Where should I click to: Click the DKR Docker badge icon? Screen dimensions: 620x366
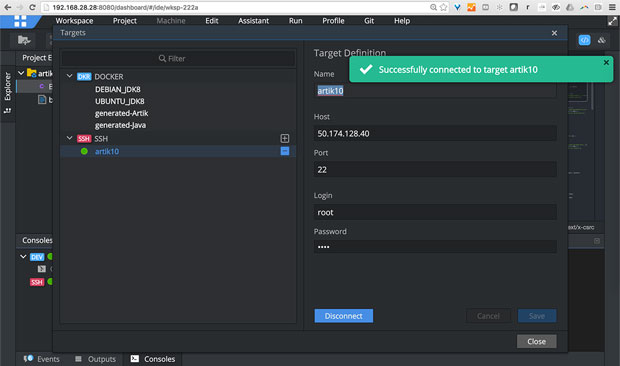(x=84, y=77)
